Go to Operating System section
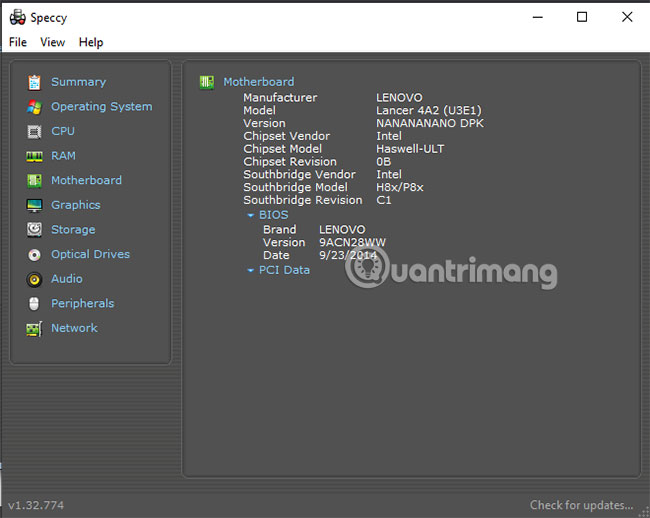Viewport: 650px width, 518px height. pos(102,107)
